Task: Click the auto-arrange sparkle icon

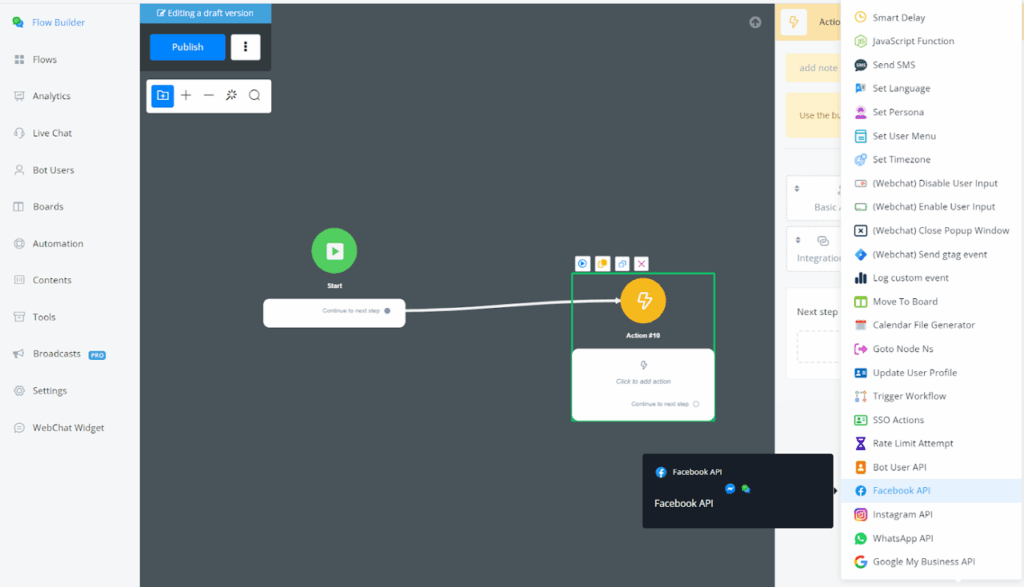Action: click(231, 95)
